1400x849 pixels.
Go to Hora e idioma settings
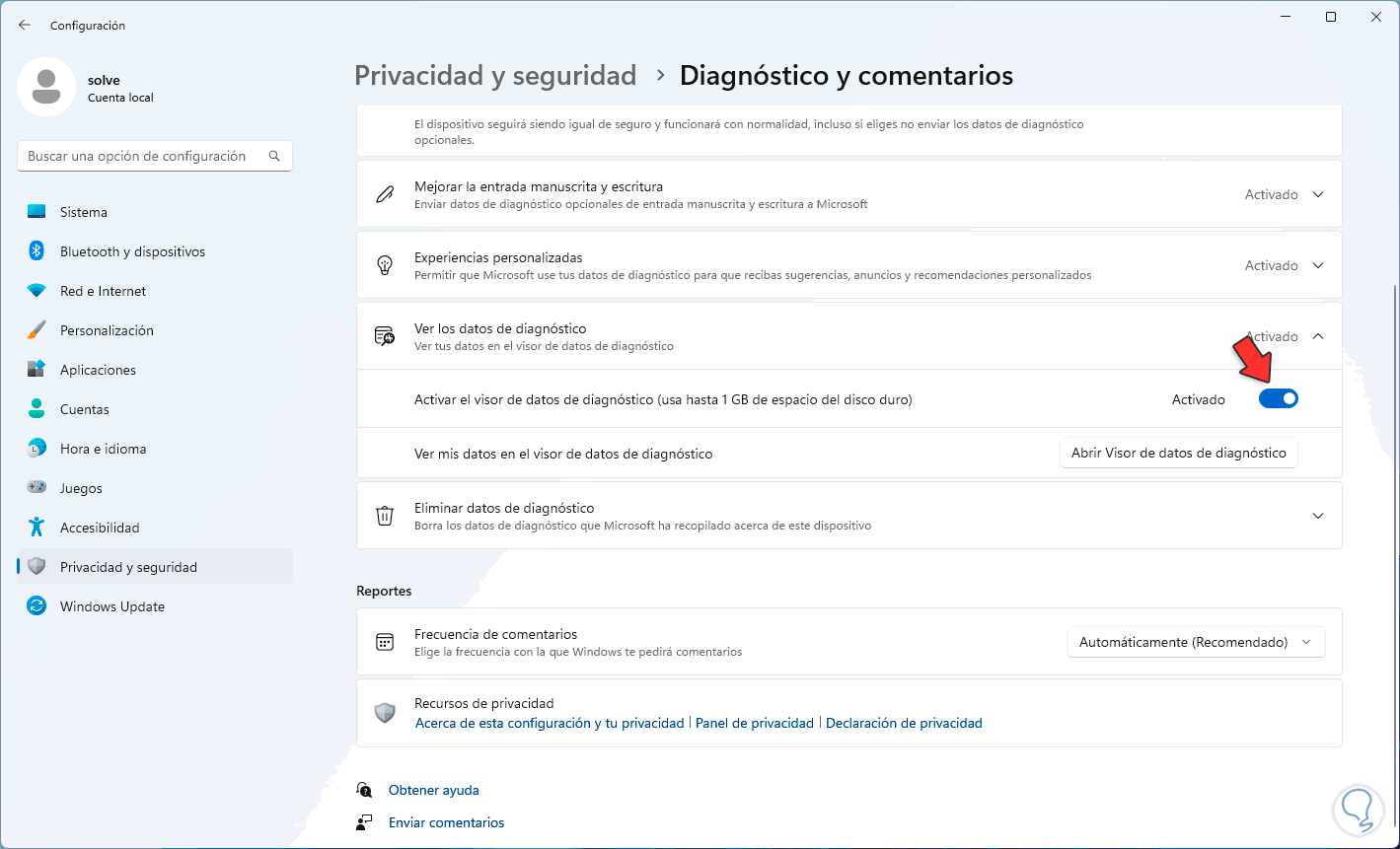tap(103, 449)
